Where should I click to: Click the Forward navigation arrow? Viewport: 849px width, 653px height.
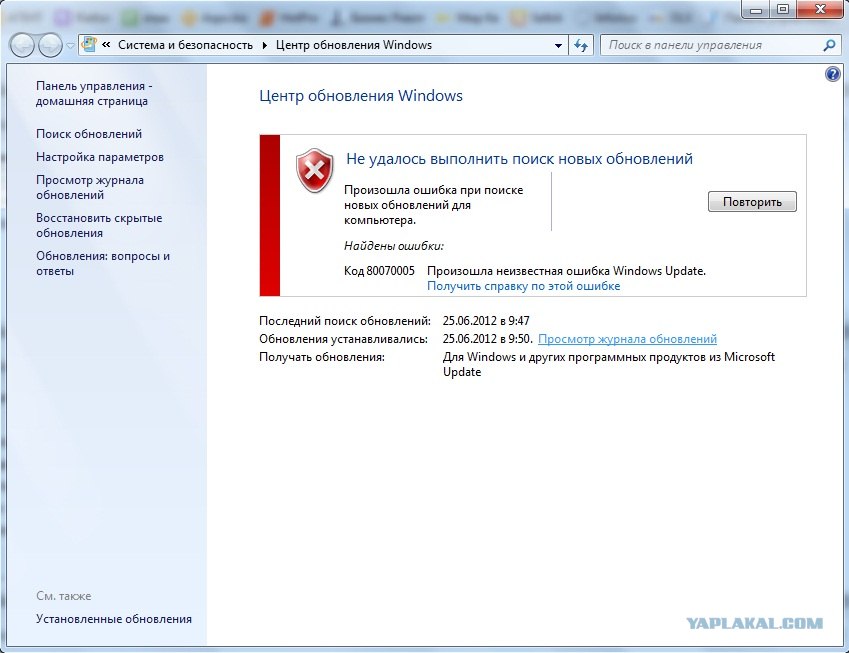pyautogui.click(x=50, y=45)
